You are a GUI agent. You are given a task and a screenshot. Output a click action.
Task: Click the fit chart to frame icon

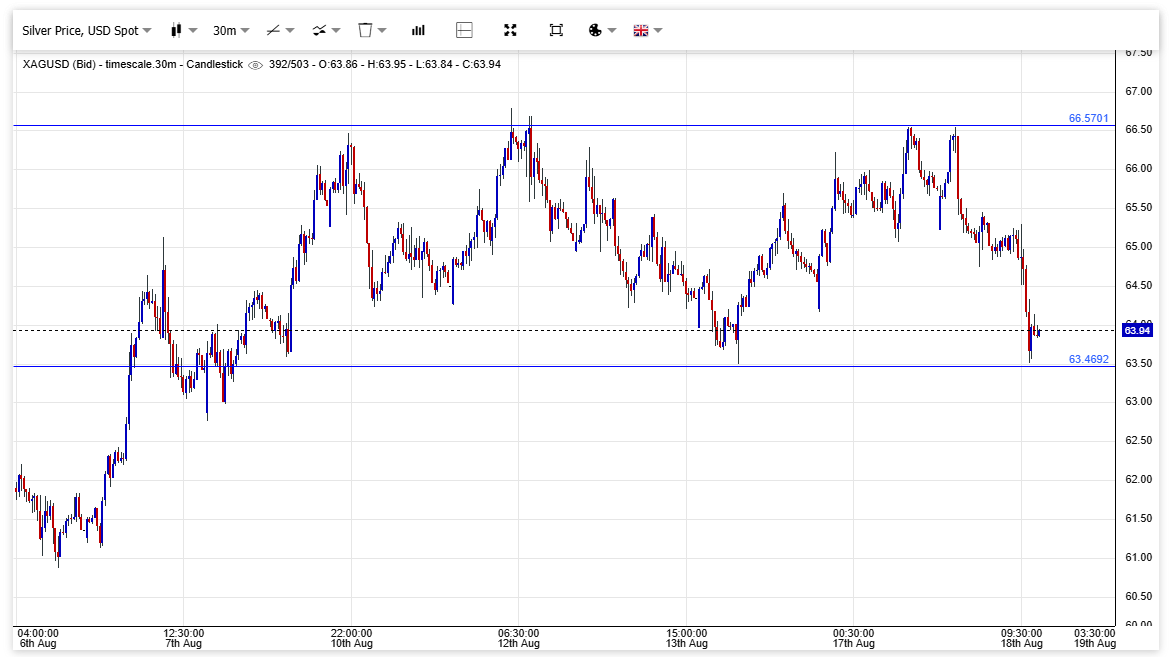pyautogui.click(x=556, y=31)
